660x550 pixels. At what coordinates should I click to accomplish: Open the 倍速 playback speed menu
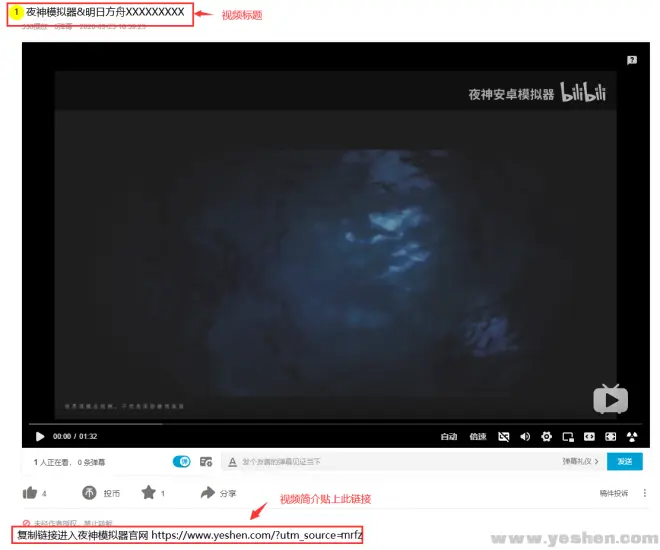pos(478,437)
